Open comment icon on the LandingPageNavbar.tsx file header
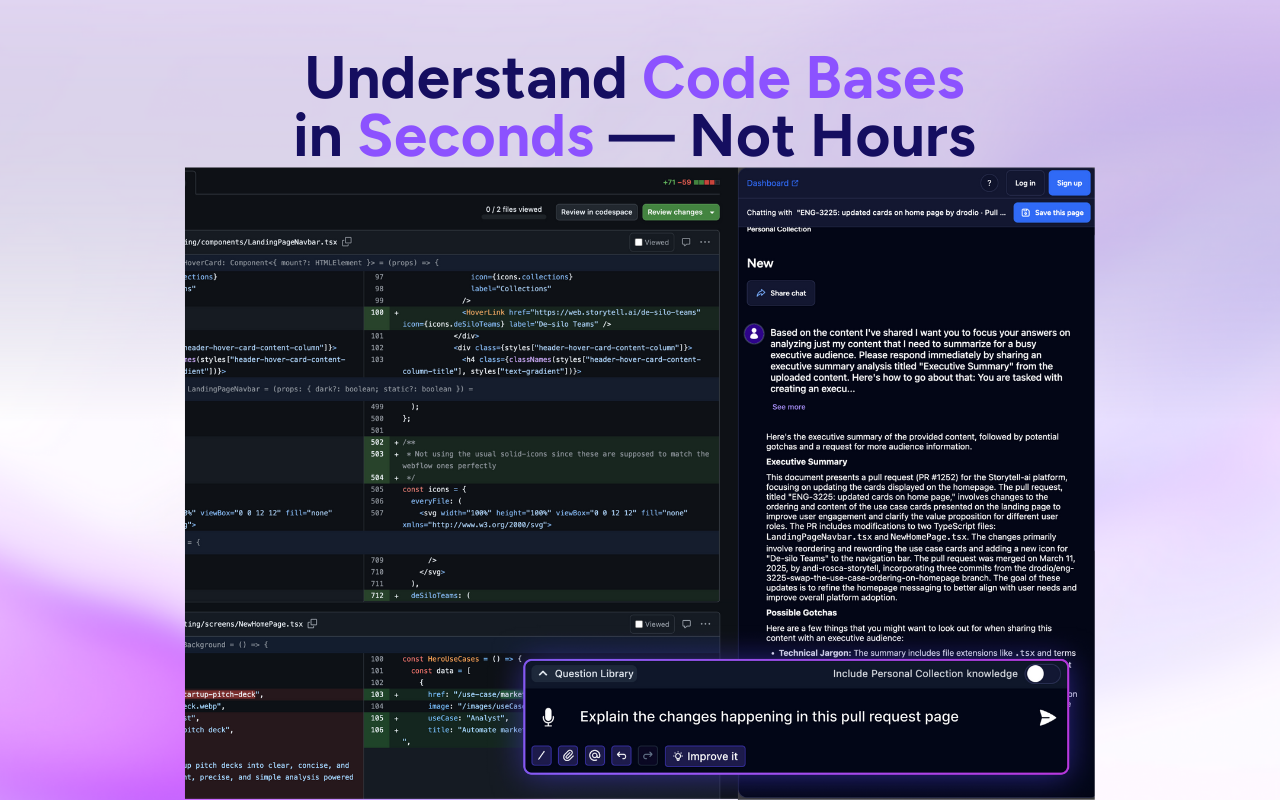The image size is (1280, 800). [686, 242]
